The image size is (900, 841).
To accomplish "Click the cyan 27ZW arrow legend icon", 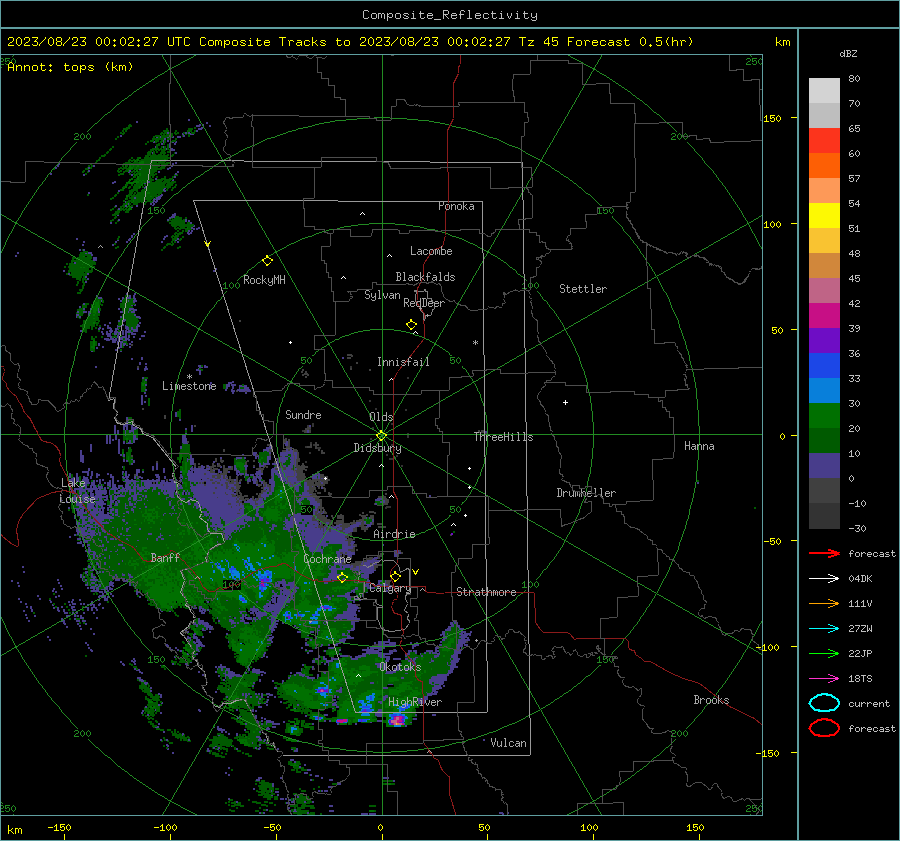I will pos(824,629).
